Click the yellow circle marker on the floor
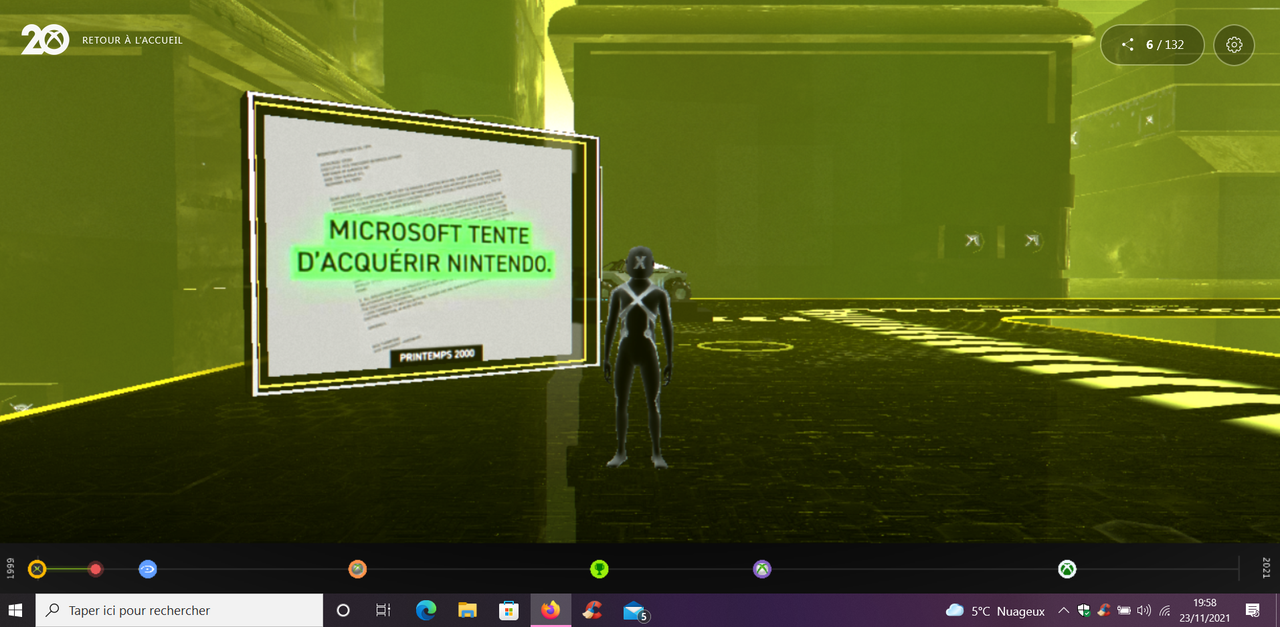The width and height of the screenshot is (1280, 627). pyautogui.click(x=744, y=347)
